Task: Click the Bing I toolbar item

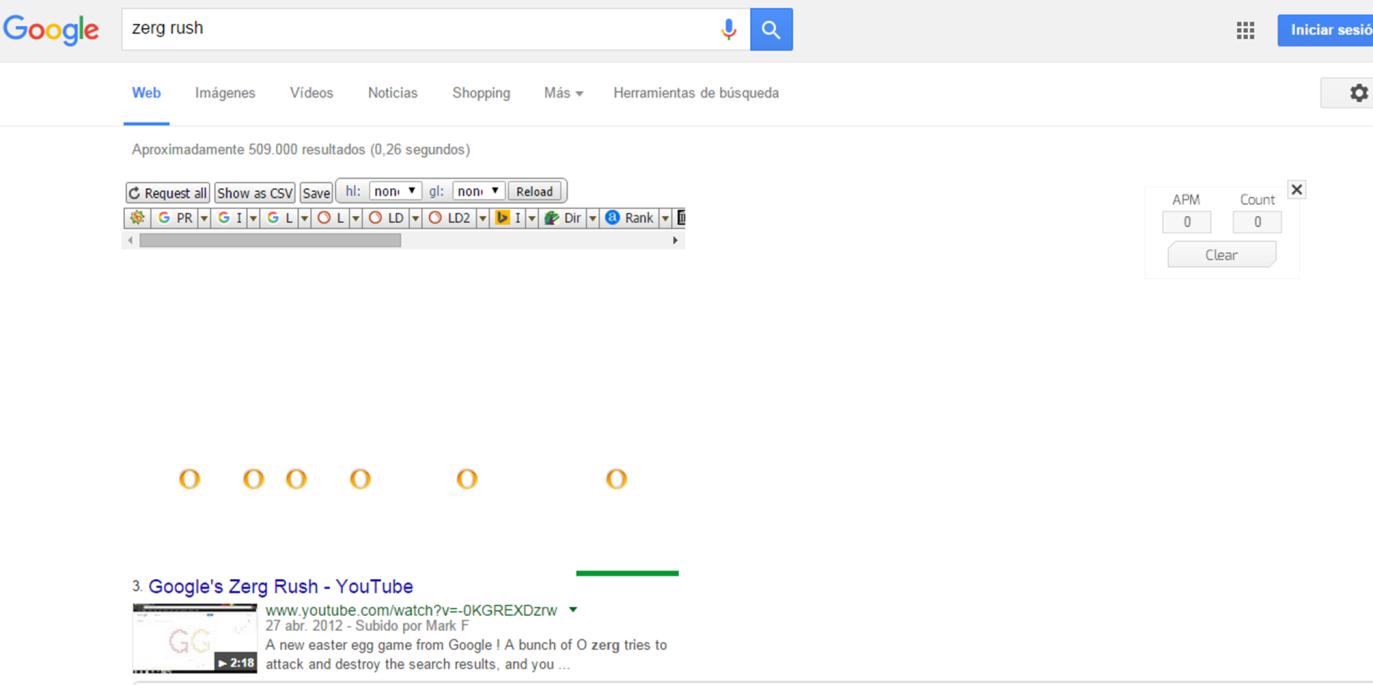Action: pos(508,217)
